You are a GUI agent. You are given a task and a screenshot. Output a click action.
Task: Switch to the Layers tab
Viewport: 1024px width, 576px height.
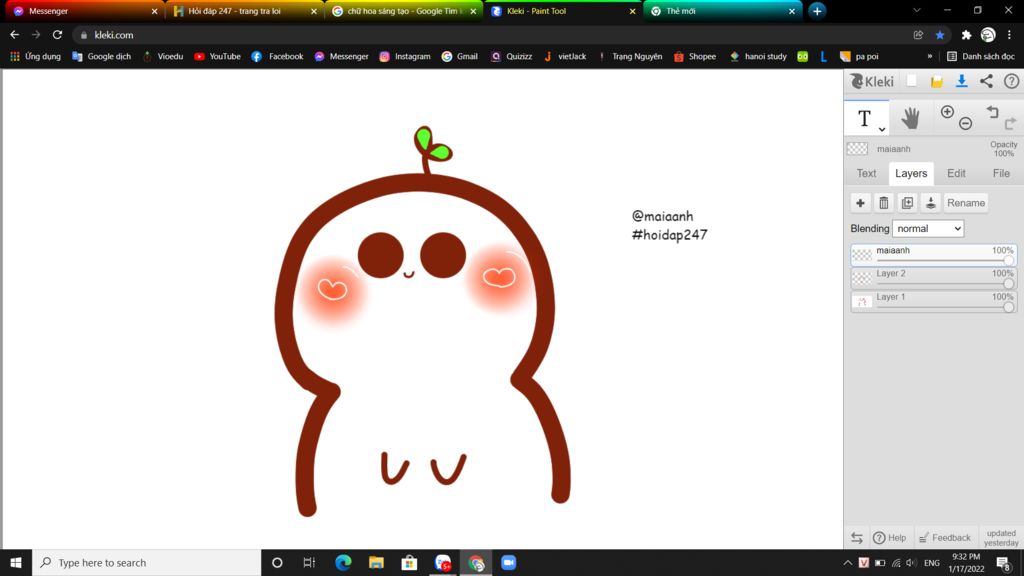pyautogui.click(x=911, y=173)
